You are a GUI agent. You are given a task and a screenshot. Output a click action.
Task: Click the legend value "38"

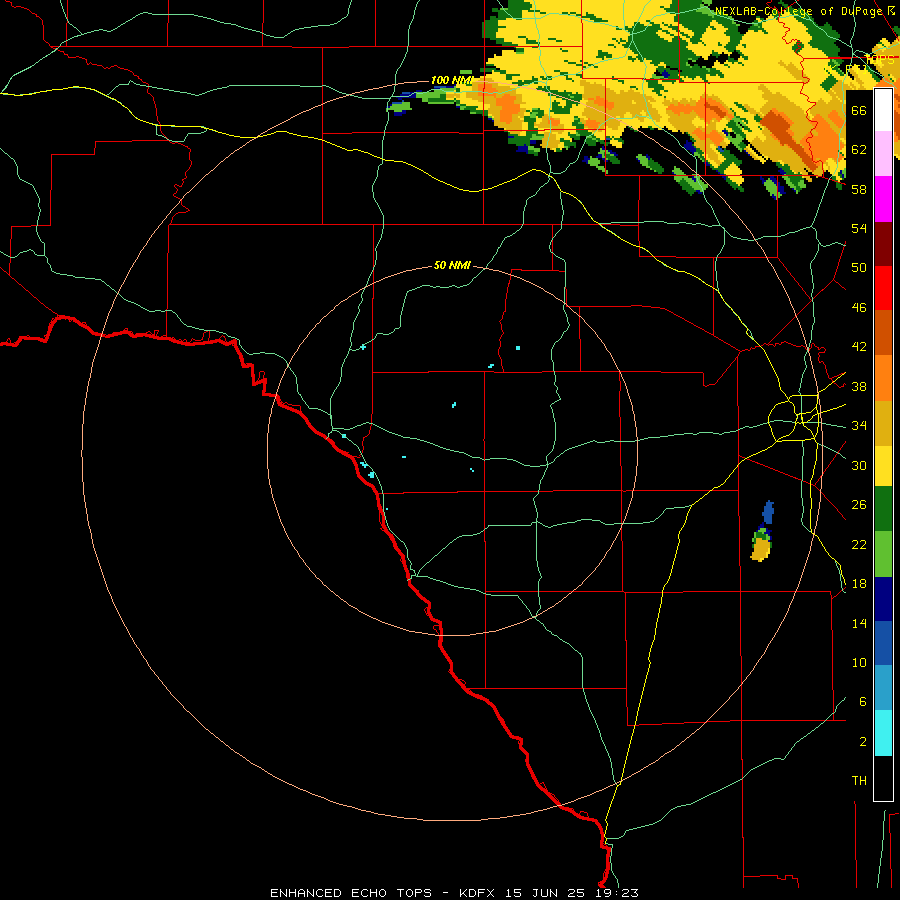(x=859, y=386)
